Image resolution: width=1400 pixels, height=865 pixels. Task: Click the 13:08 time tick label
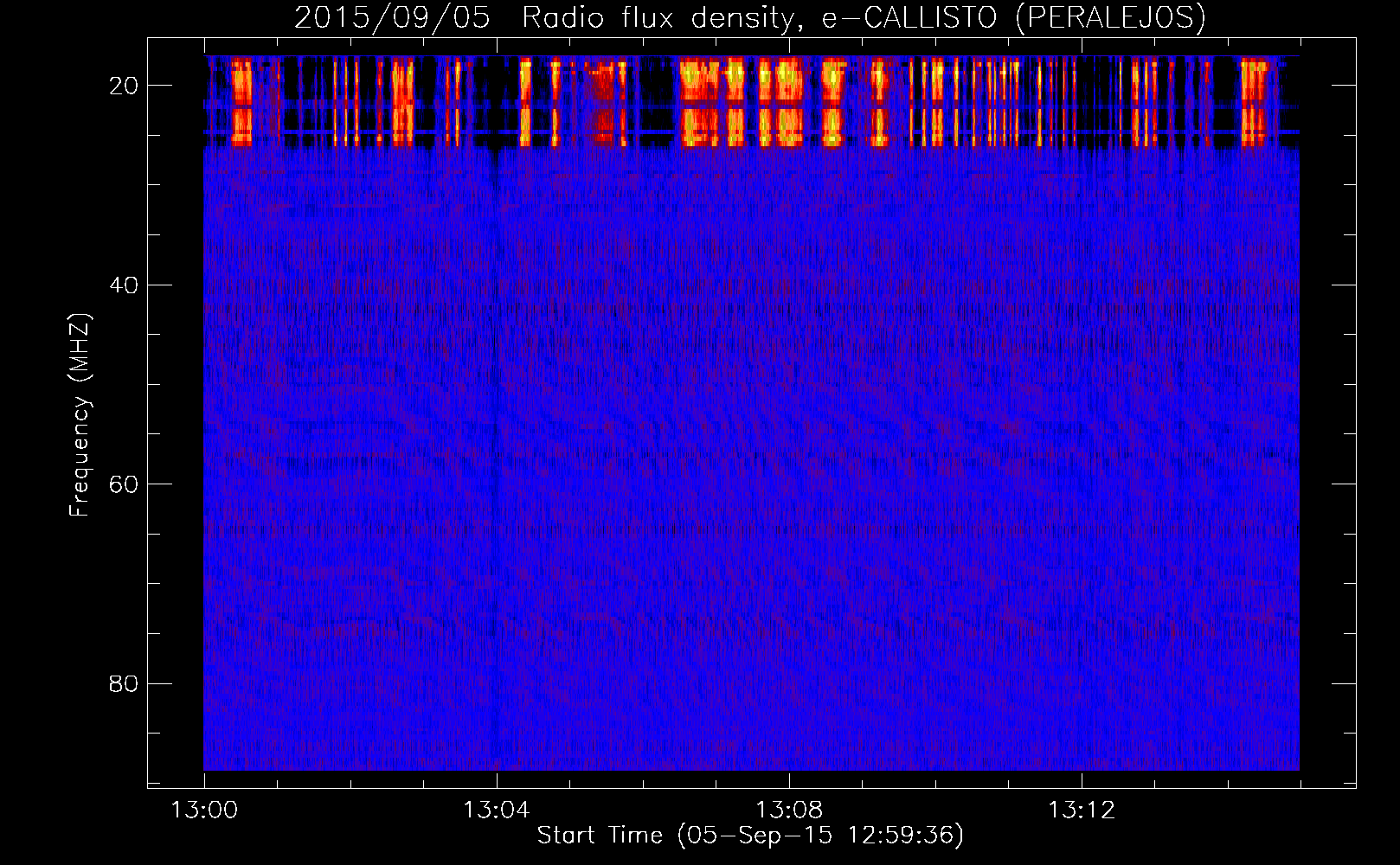(789, 811)
